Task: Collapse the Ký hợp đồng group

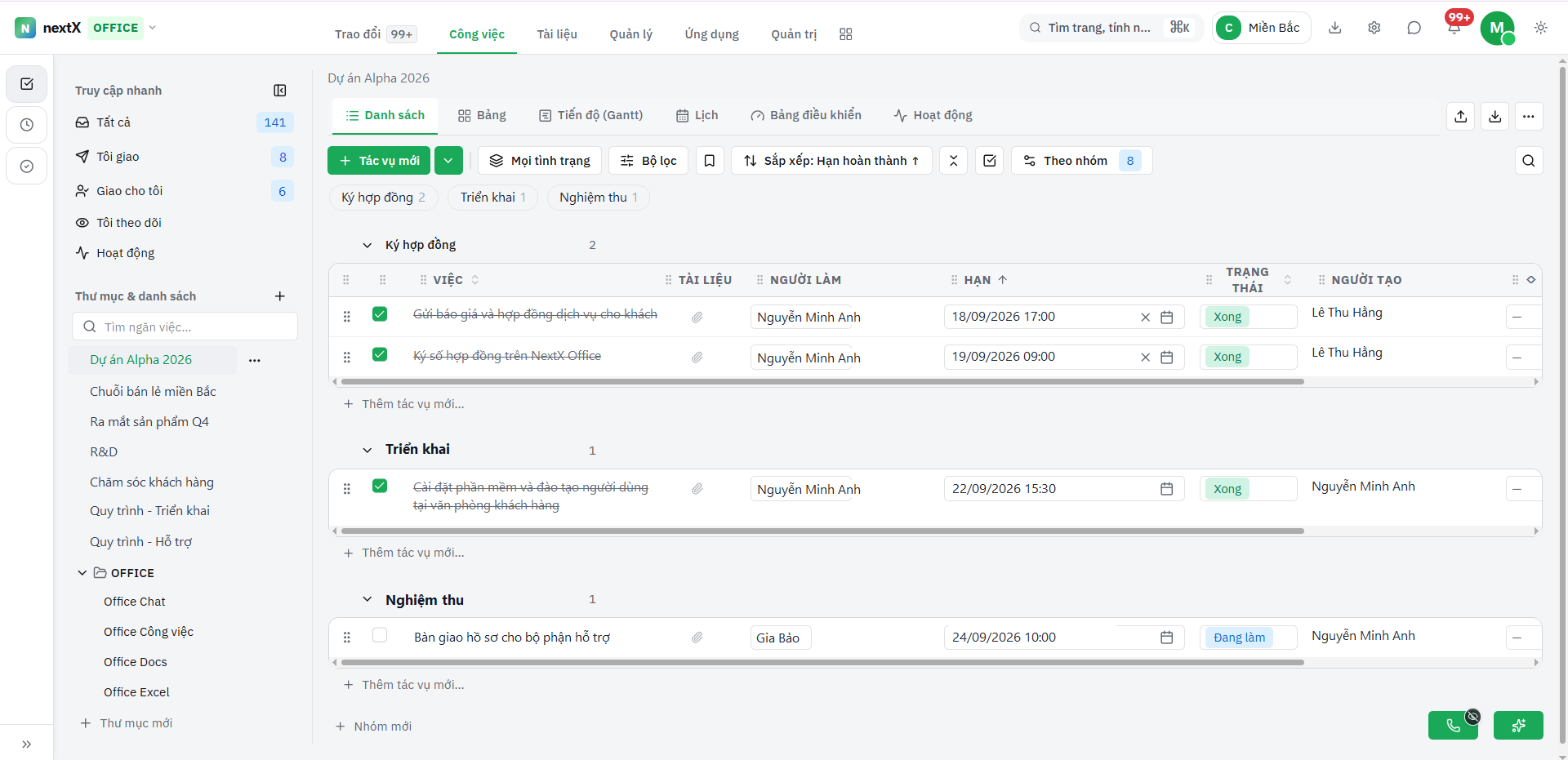Action: (x=367, y=245)
